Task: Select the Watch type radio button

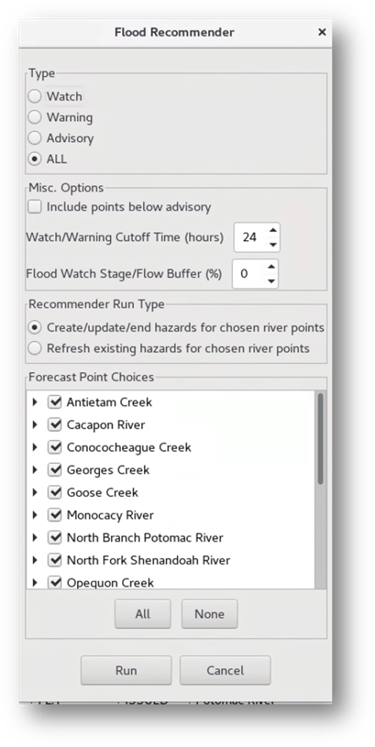Action: pyautogui.click(x=34, y=96)
